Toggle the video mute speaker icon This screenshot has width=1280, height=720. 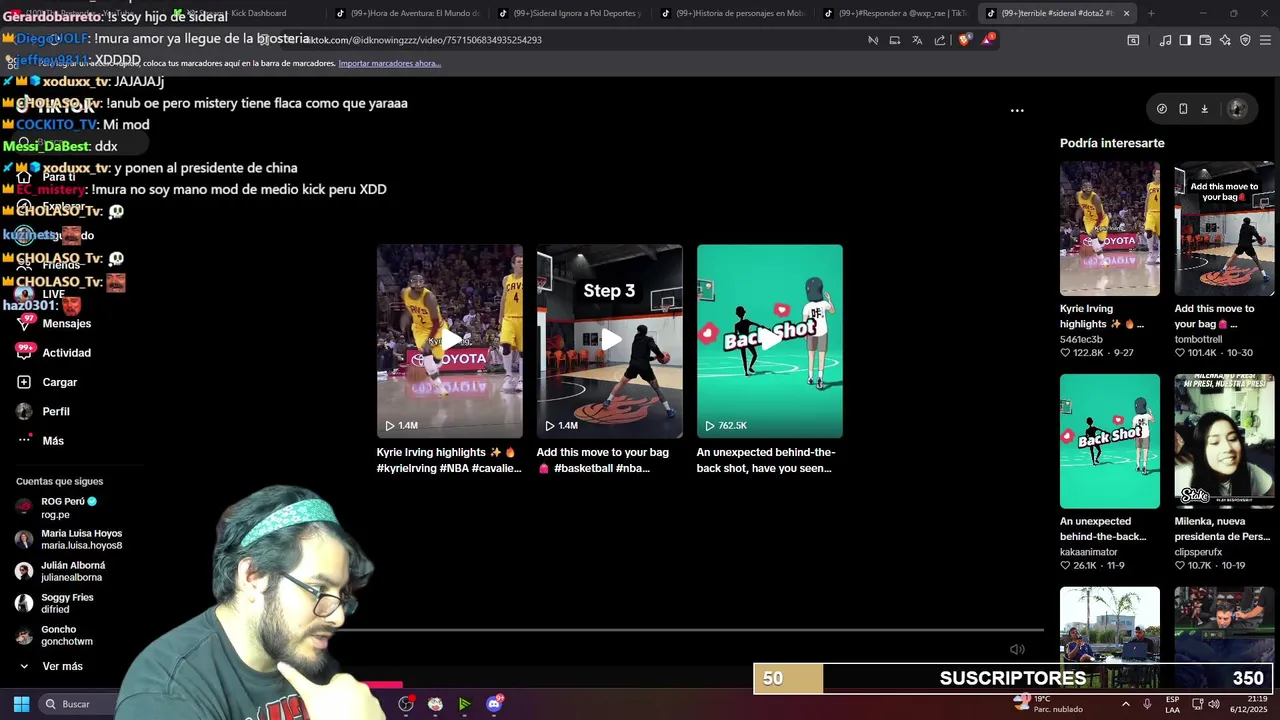coord(1017,649)
